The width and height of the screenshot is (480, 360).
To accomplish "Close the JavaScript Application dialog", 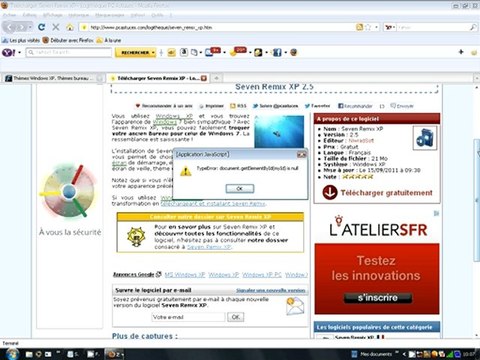I will point(301,155).
